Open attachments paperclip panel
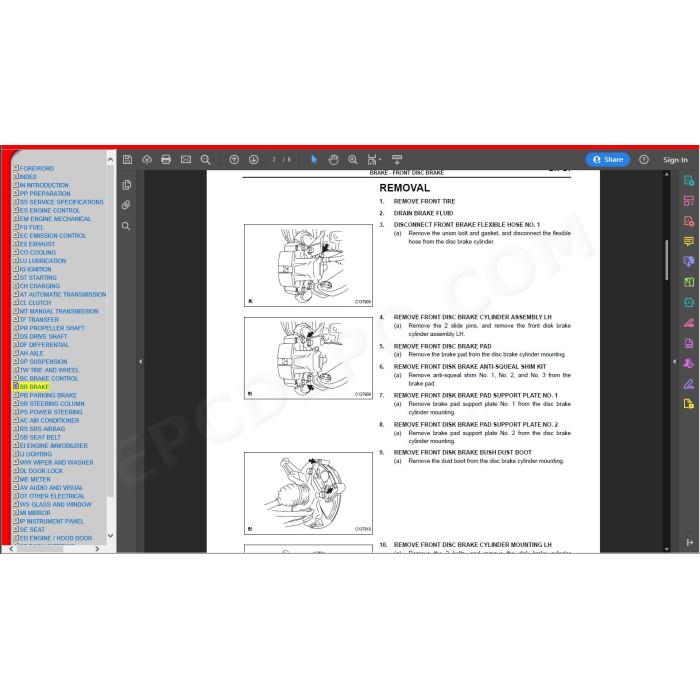 coord(126,205)
